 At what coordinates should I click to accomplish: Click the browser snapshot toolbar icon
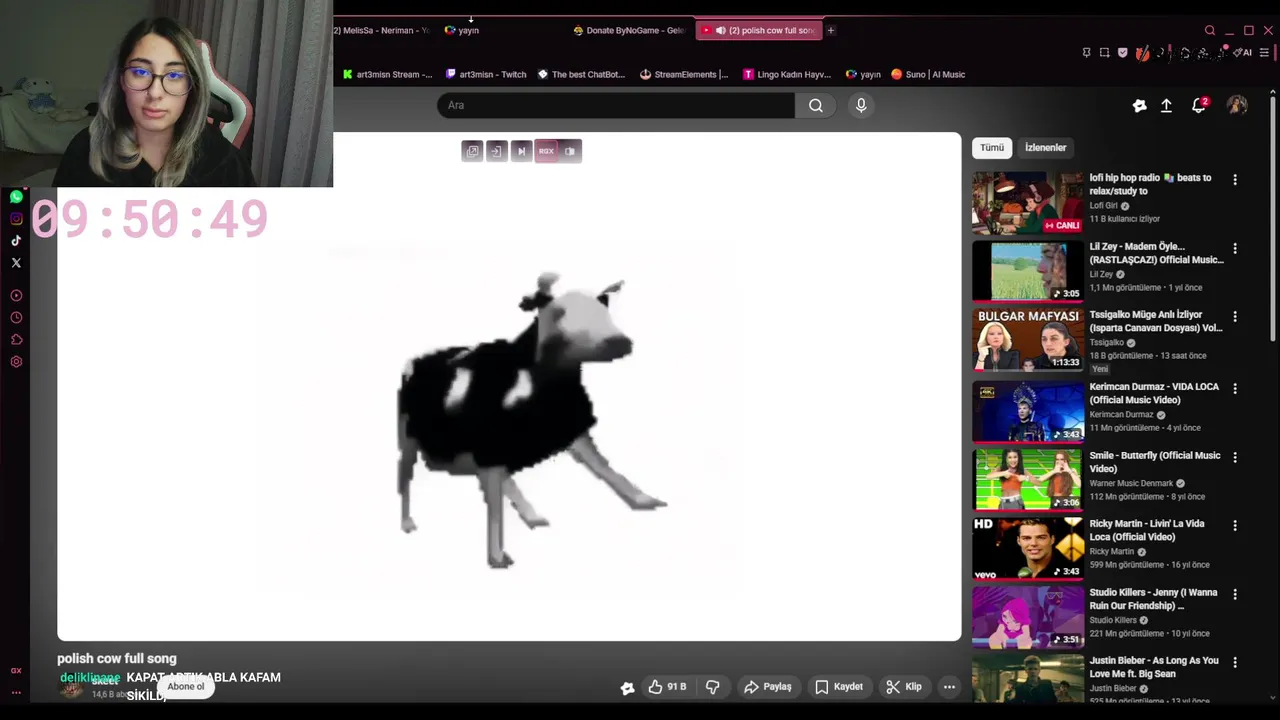tap(1105, 53)
